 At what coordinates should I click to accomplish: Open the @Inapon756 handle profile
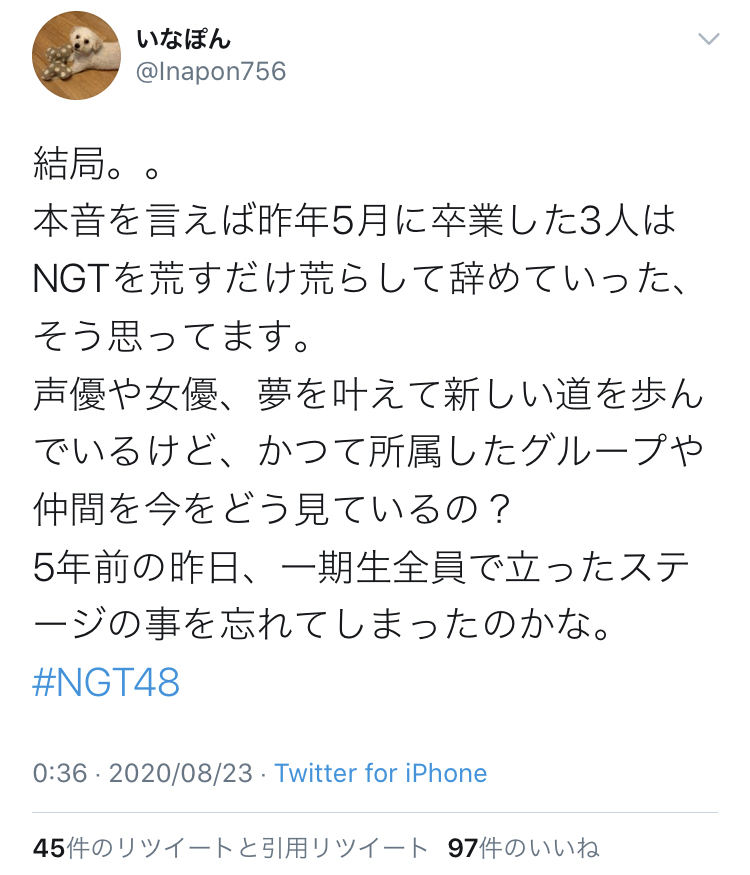(x=211, y=71)
